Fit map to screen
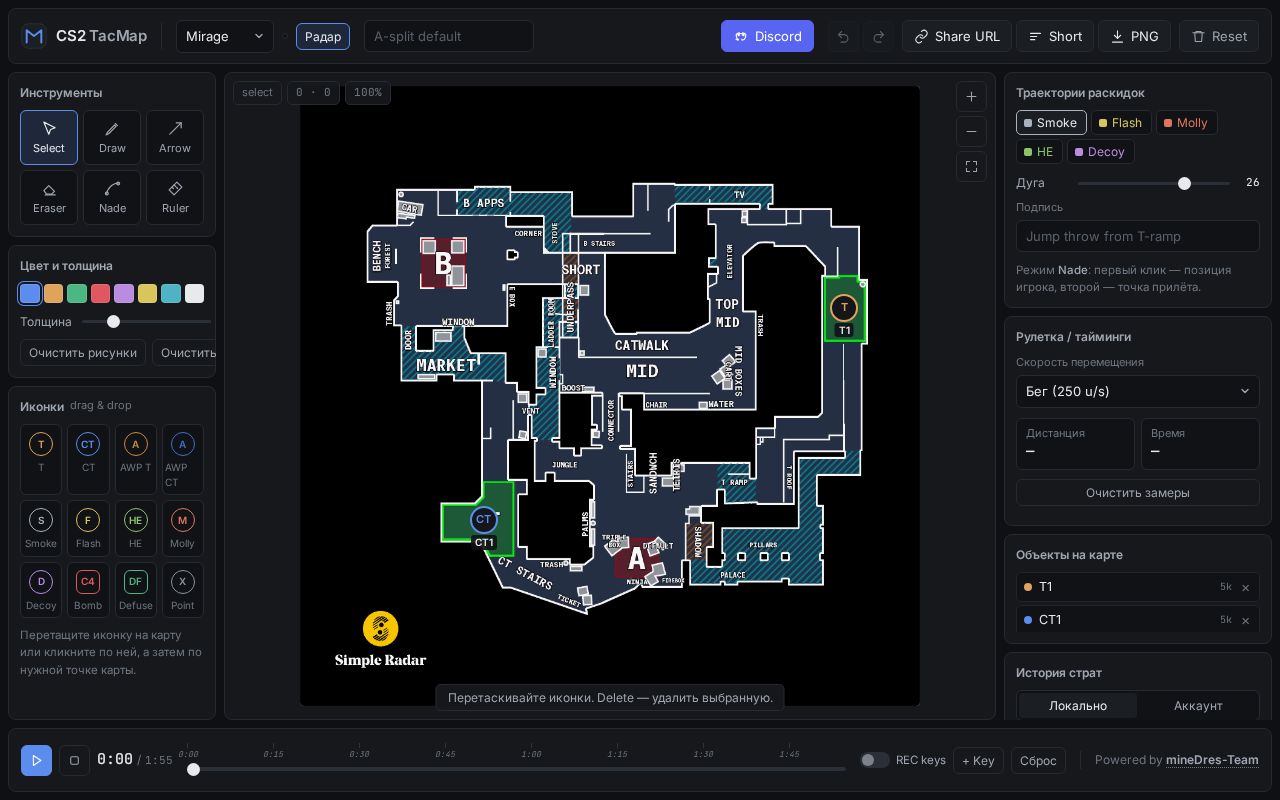This screenshot has width=1280, height=800. click(x=971, y=166)
